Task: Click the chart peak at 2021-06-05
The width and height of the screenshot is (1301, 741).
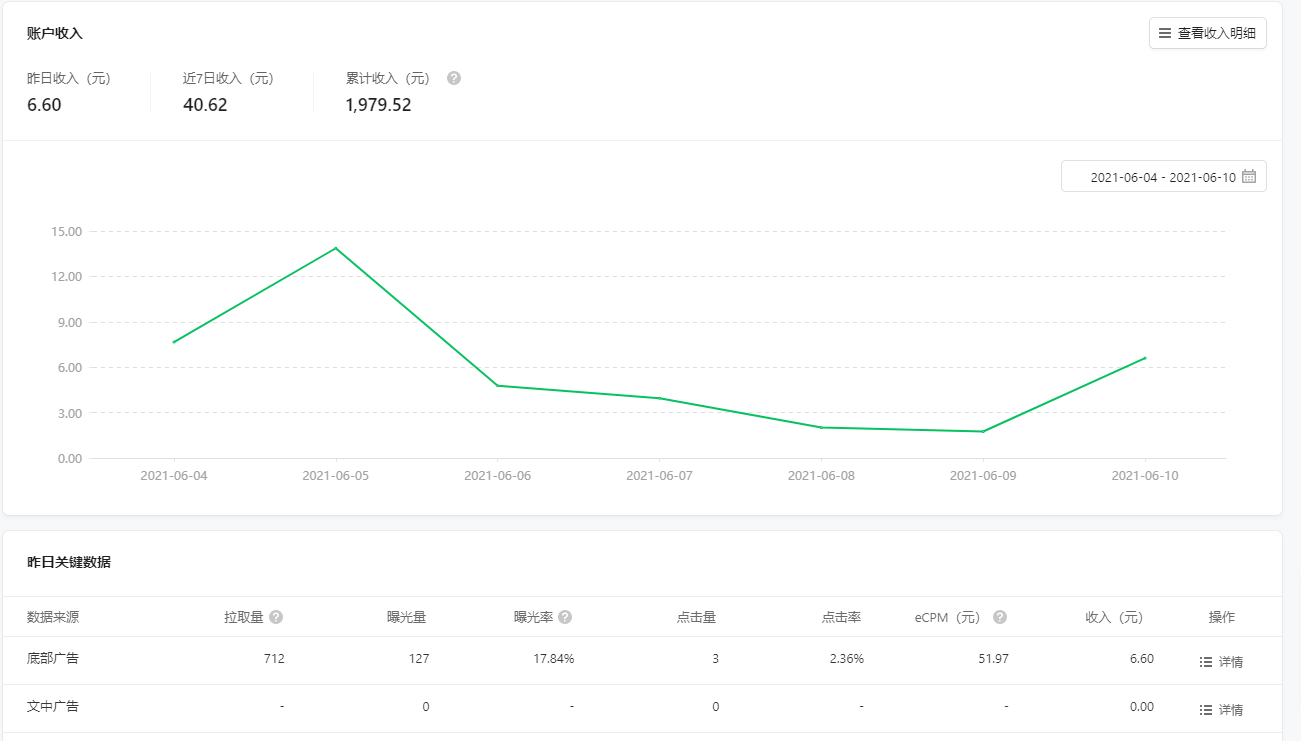Action: coord(335,248)
